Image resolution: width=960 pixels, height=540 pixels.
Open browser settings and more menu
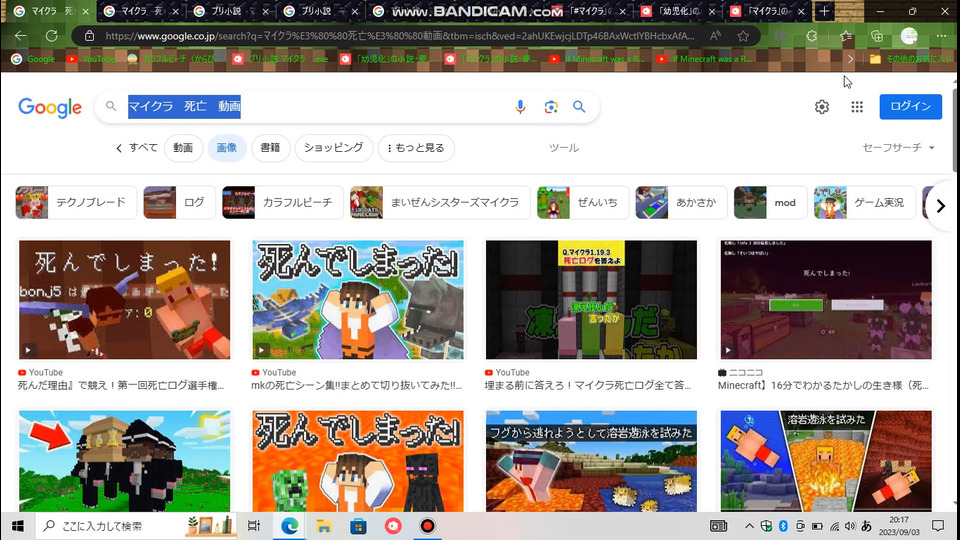coord(941,36)
